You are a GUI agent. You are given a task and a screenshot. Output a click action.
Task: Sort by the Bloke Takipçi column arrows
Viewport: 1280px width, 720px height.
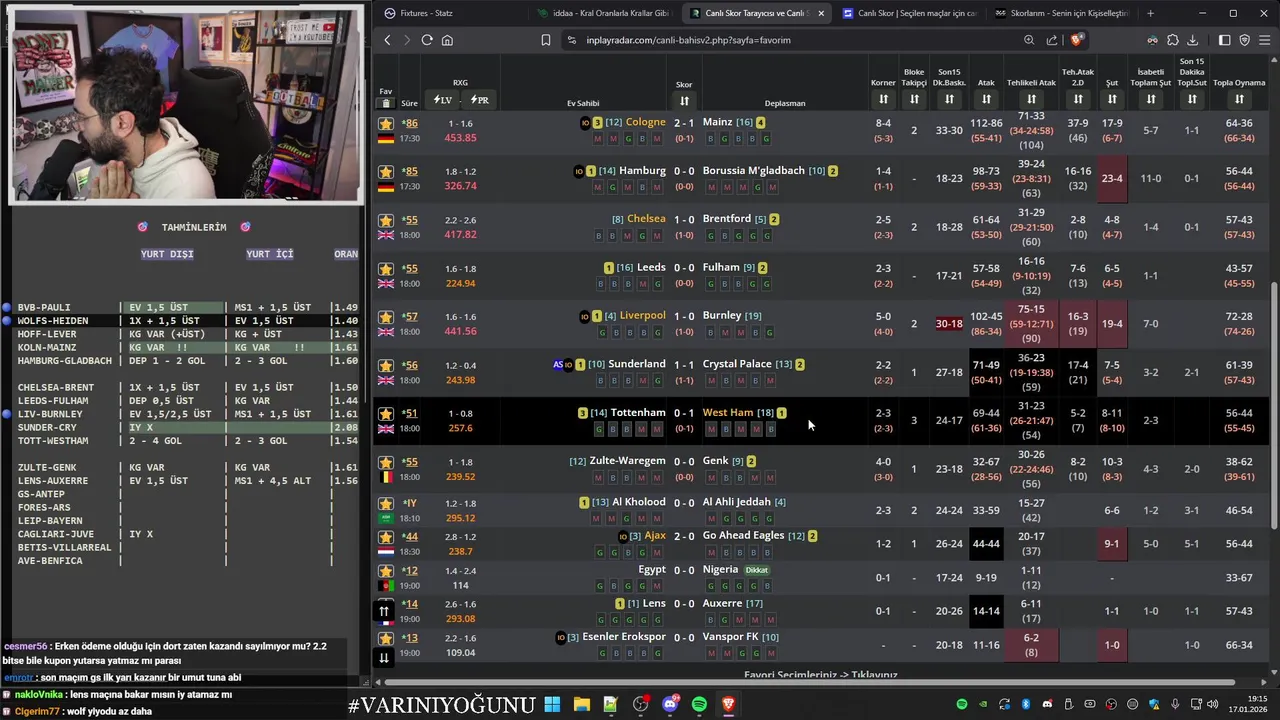click(914, 99)
